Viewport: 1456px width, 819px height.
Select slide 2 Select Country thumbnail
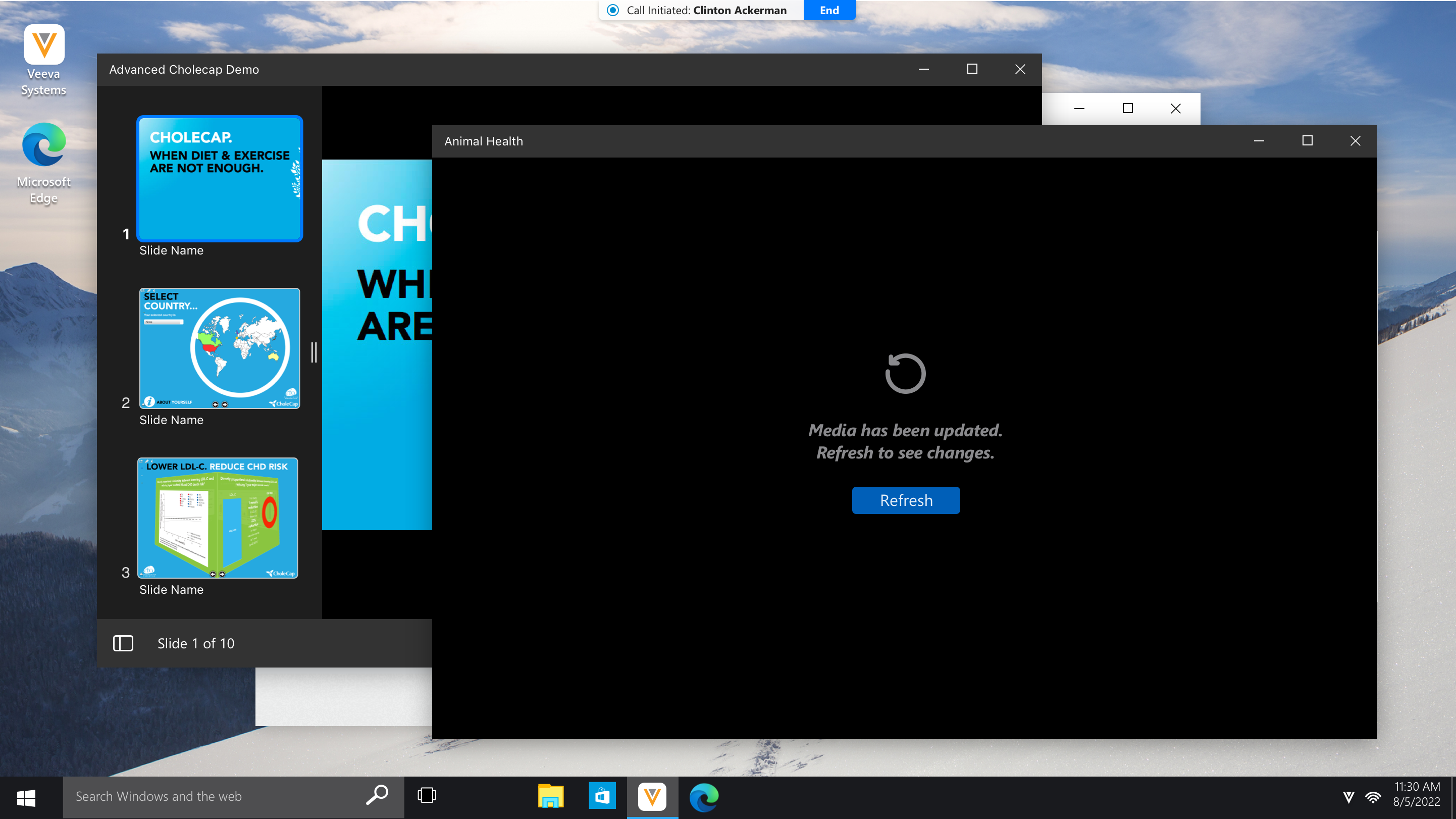(x=219, y=348)
